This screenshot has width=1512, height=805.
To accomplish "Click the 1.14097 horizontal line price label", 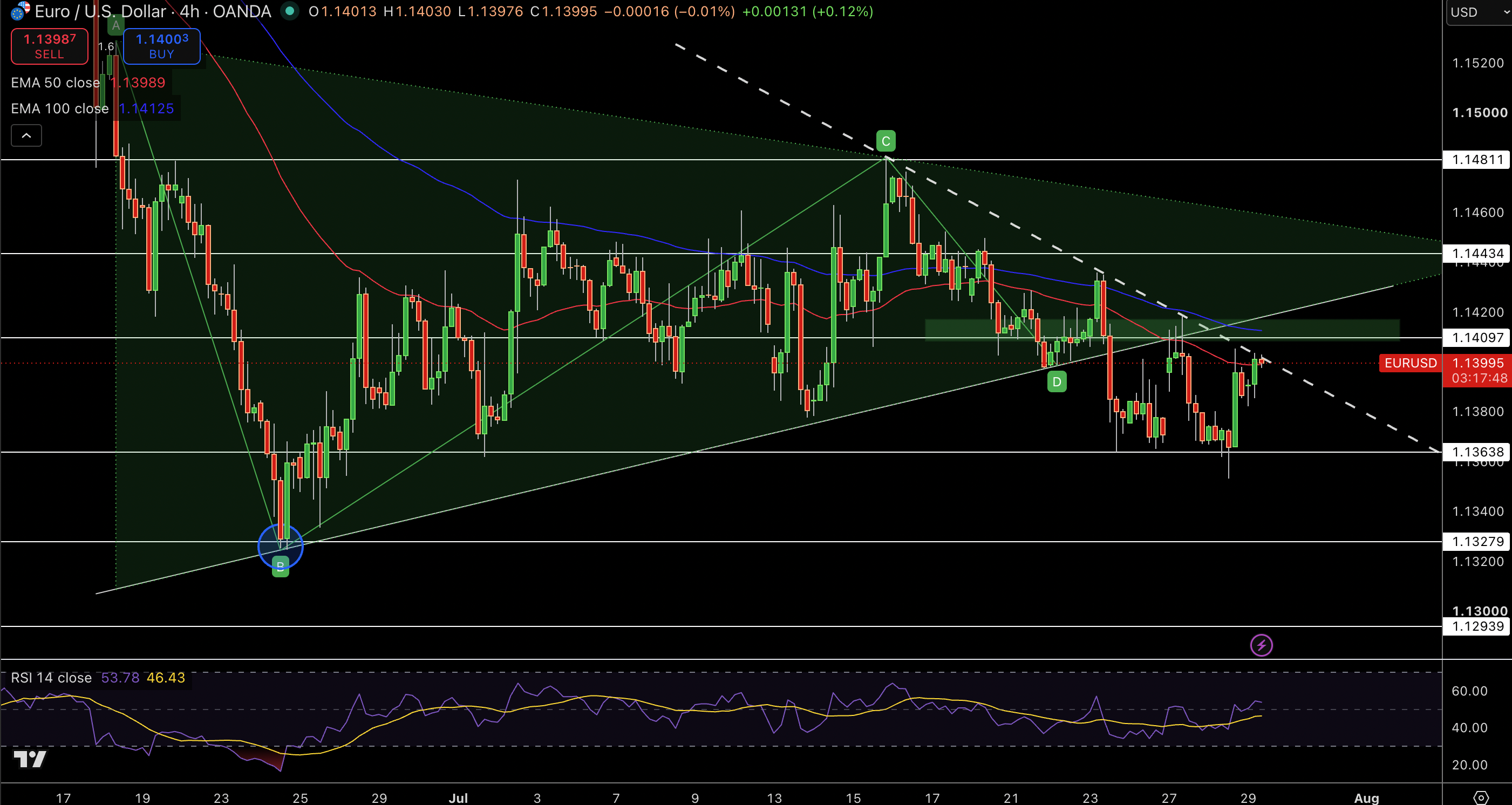I will tap(1477, 337).
